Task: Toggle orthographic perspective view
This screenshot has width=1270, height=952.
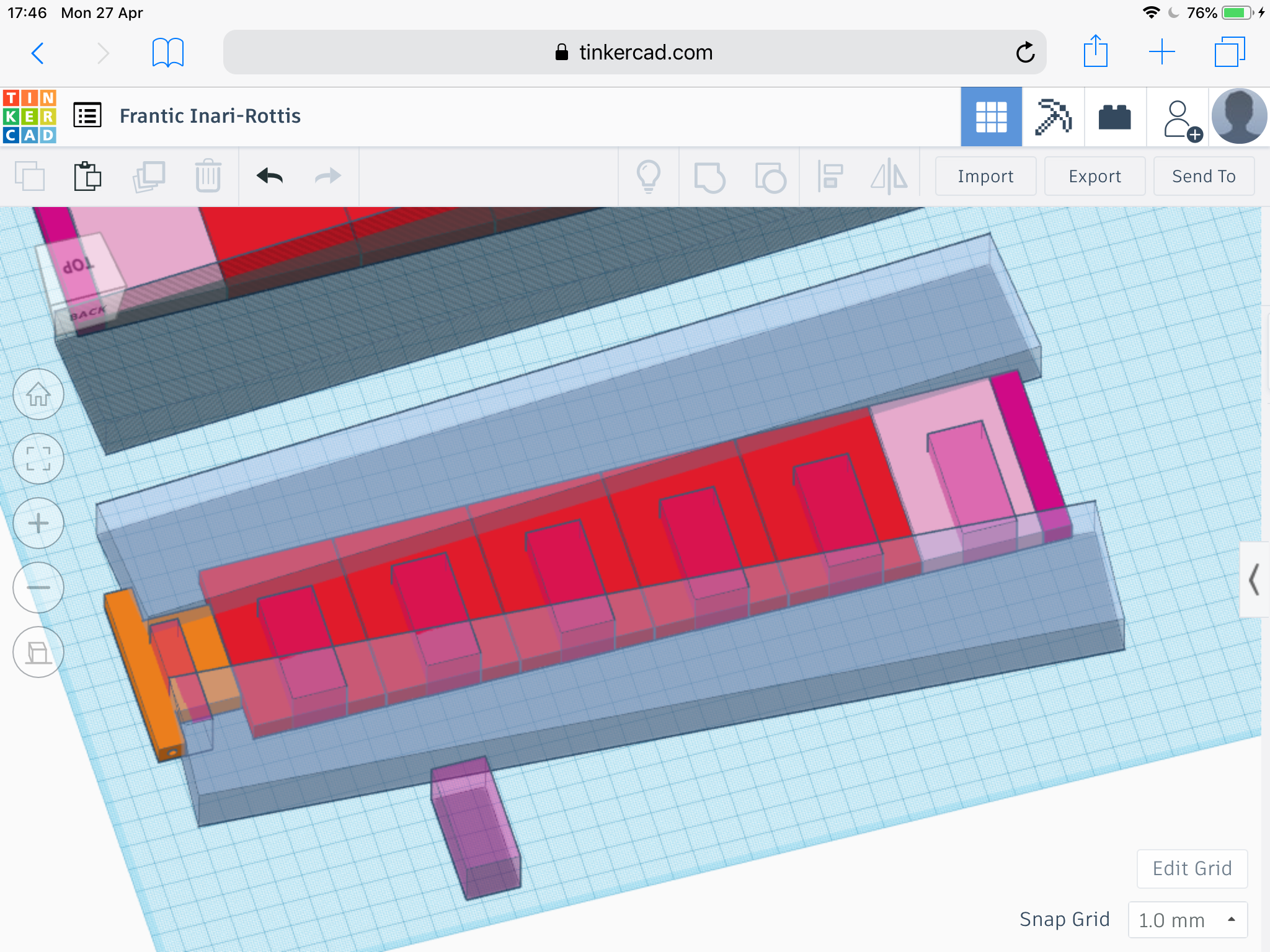Action: (38, 652)
